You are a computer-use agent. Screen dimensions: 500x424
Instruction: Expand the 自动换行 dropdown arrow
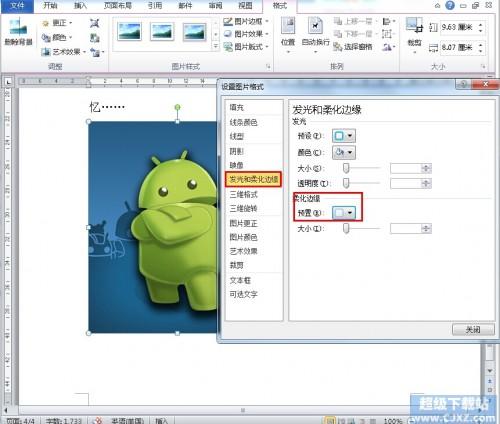click(315, 52)
